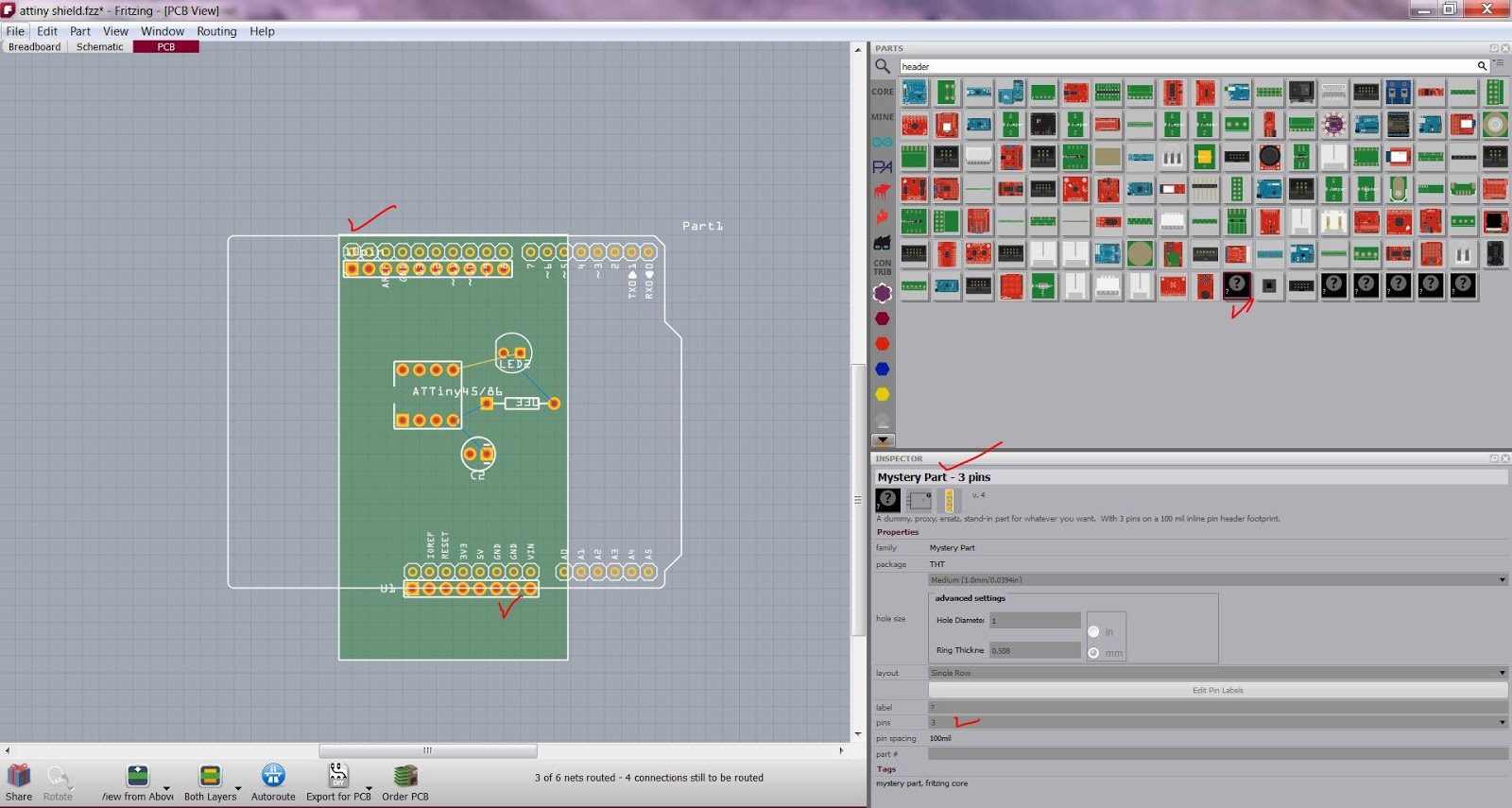Image resolution: width=1512 pixels, height=808 pixels.
Task: Select the black rocker switch part thumbnail
Action: coord(1301,93)
